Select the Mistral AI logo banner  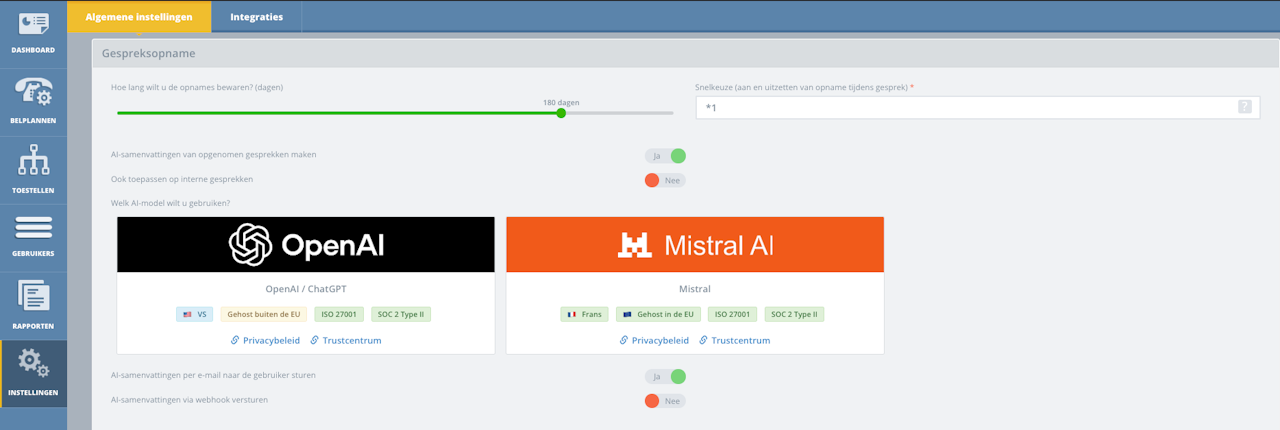coord(695,244)
